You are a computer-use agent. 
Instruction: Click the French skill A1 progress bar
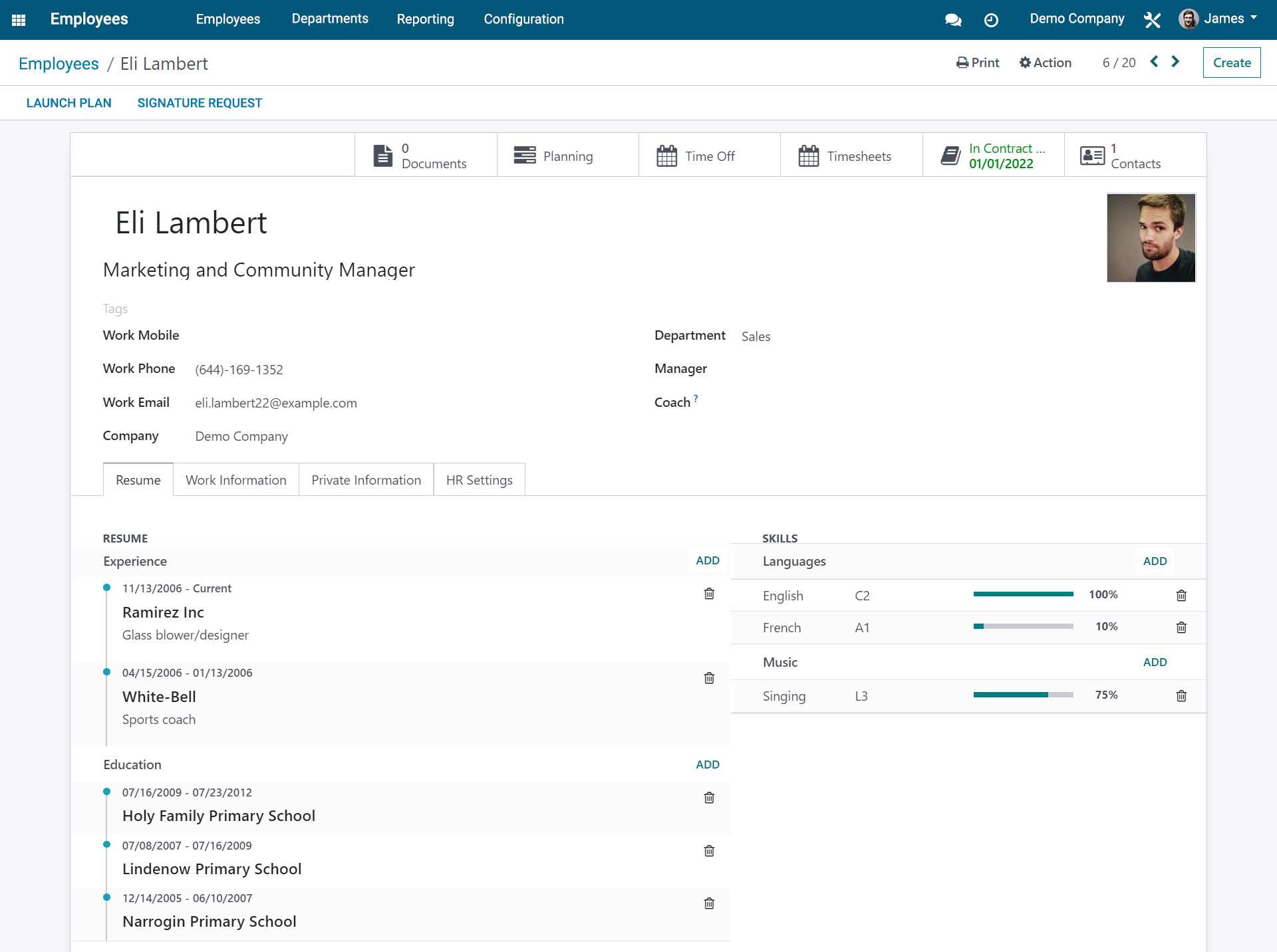point(1024,627)
